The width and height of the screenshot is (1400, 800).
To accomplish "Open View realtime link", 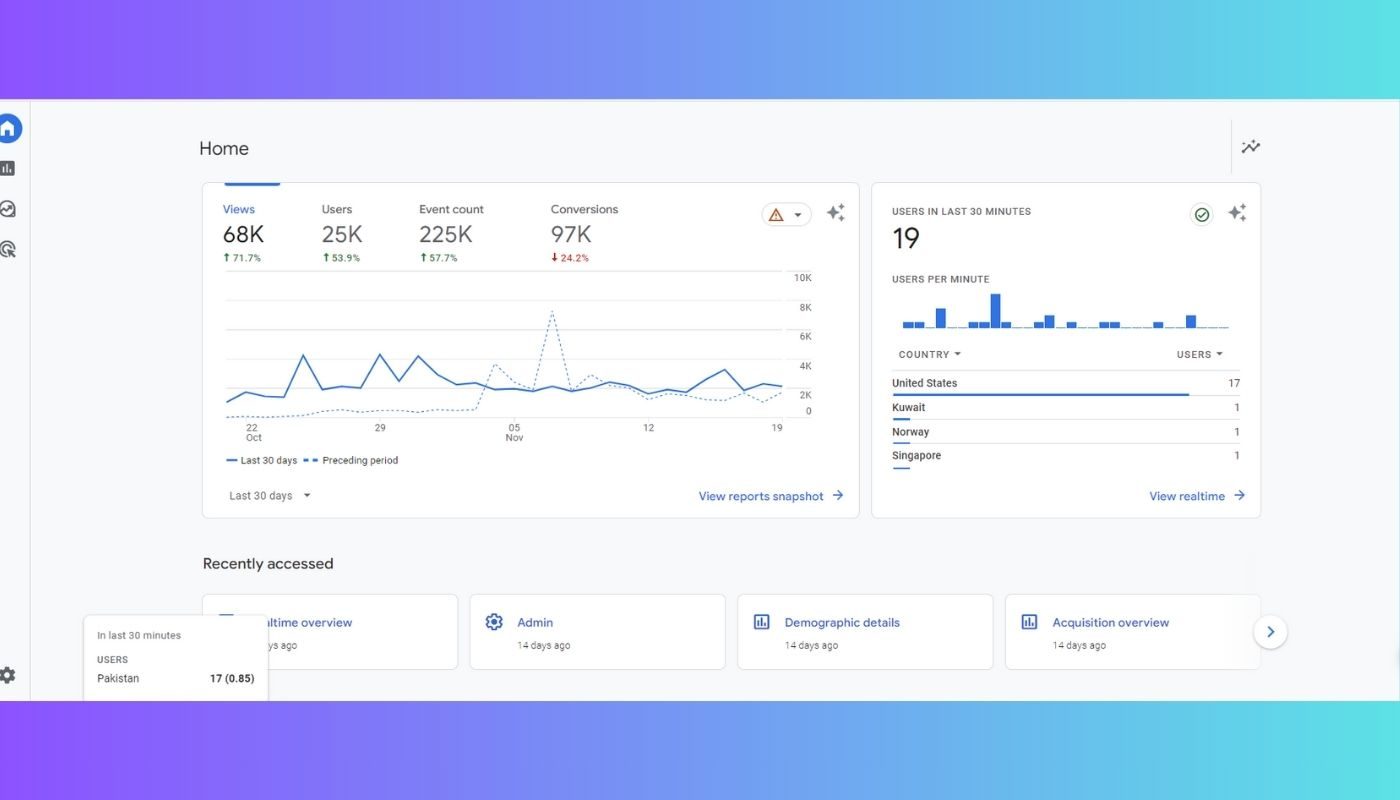I will tap(1197, 496).
